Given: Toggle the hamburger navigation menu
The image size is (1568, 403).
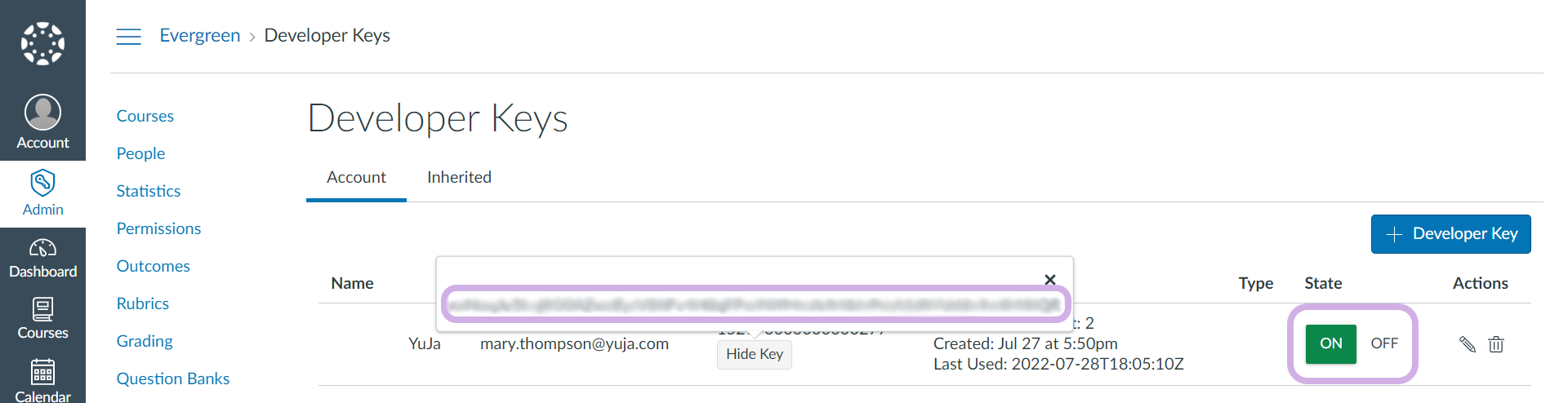Looking at the screenshot, I should (x=128, y=36).
